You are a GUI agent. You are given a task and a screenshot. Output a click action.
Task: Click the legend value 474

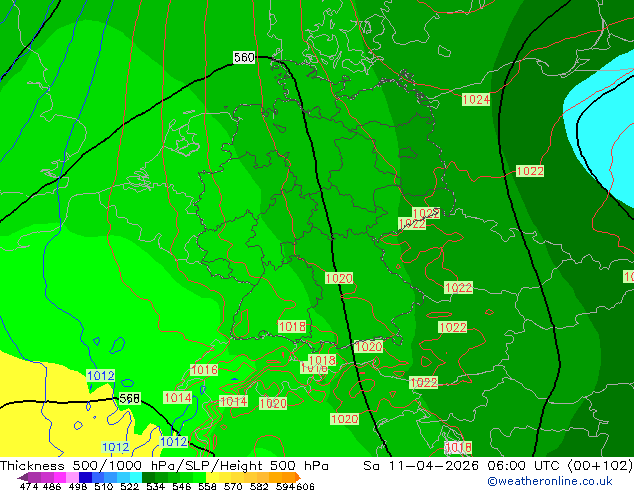pos(29,486)
